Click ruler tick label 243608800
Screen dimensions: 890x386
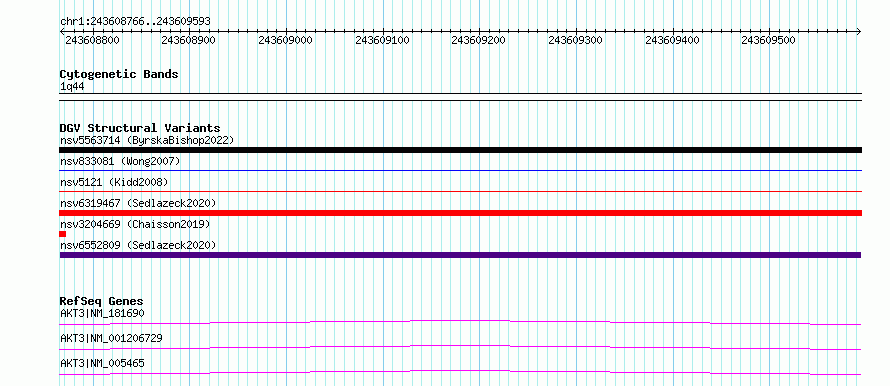(92, 40)
